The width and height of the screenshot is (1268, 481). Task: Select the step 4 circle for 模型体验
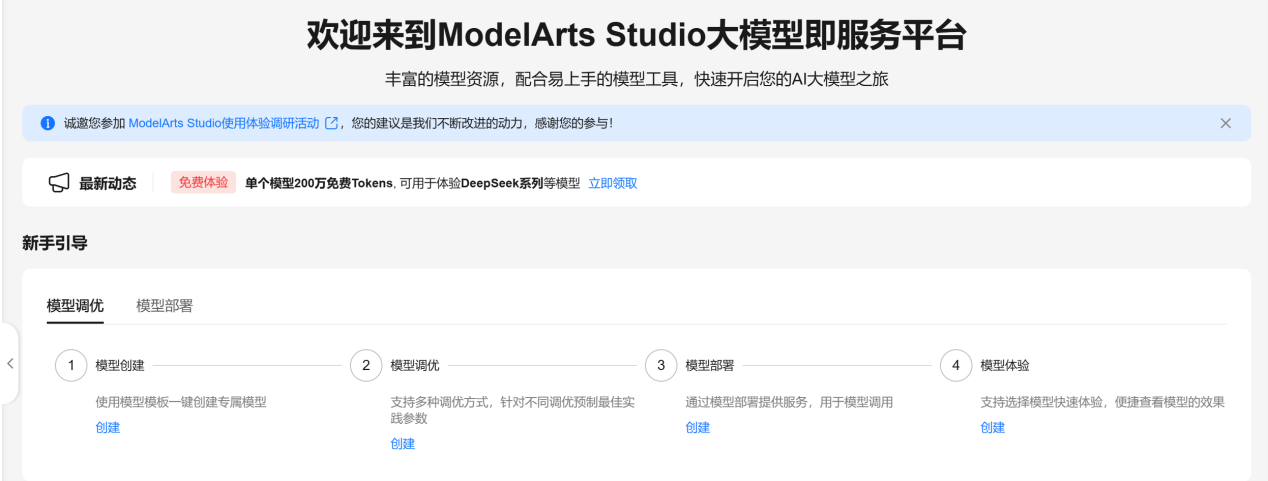[956, 366]
